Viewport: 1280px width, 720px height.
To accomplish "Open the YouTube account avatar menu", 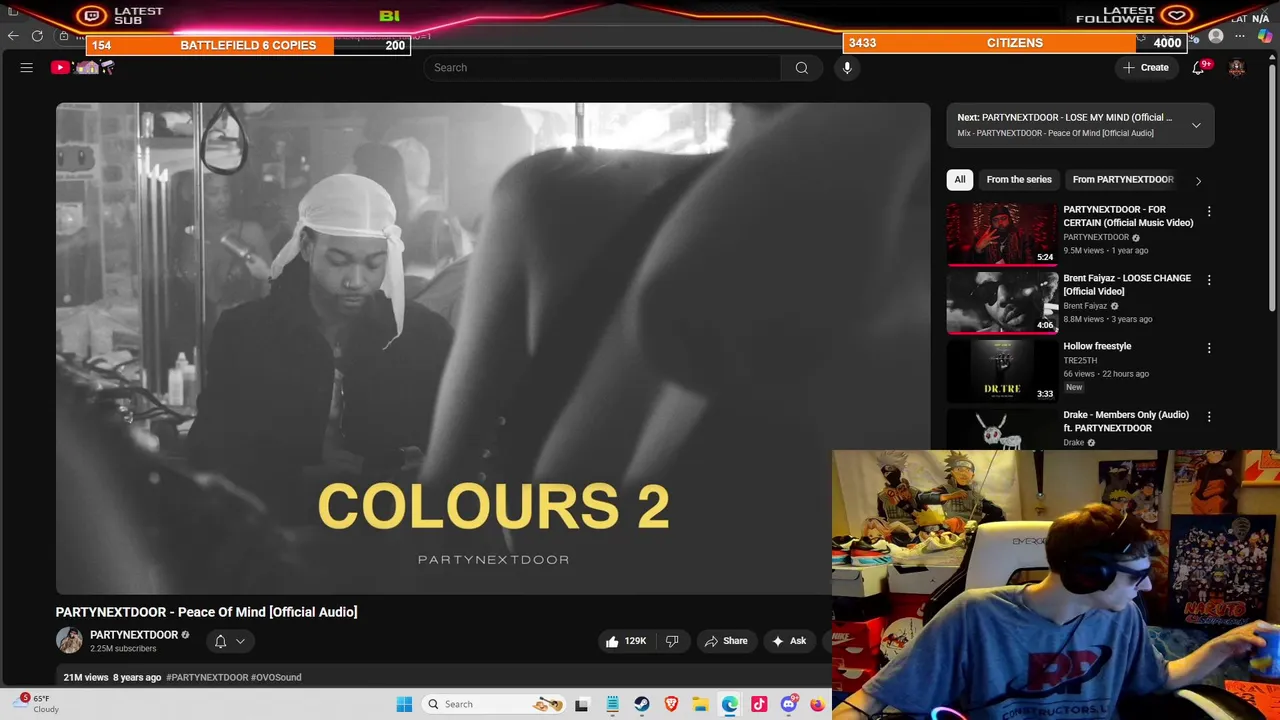I will (x=1237, y=67).
